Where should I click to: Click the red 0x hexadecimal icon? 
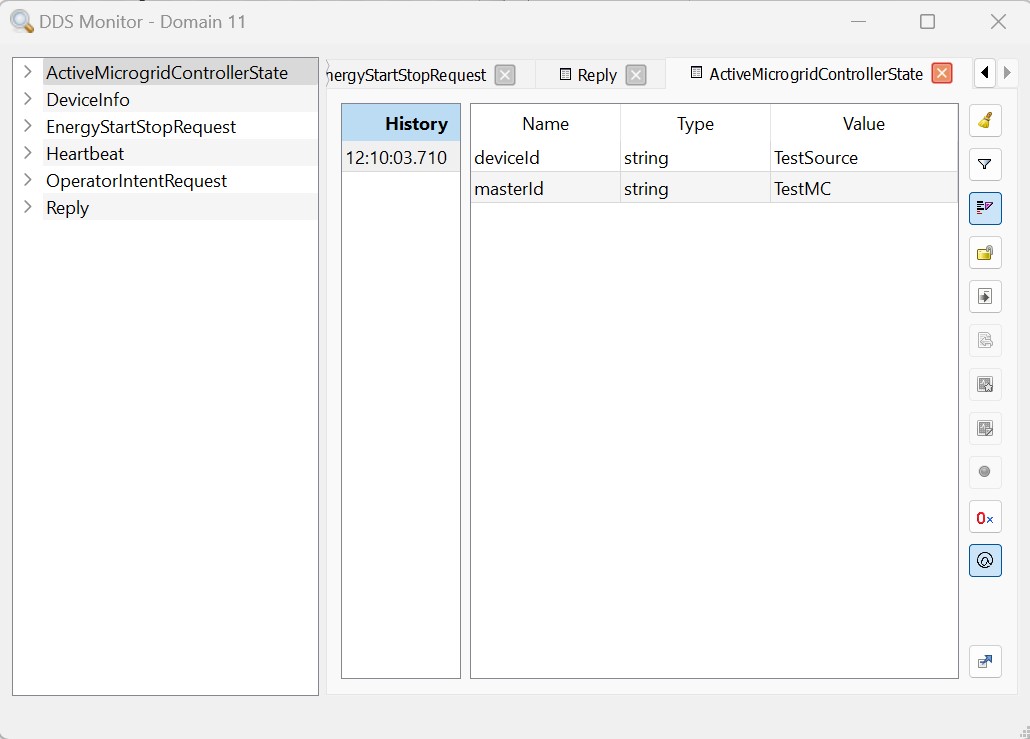985,517
